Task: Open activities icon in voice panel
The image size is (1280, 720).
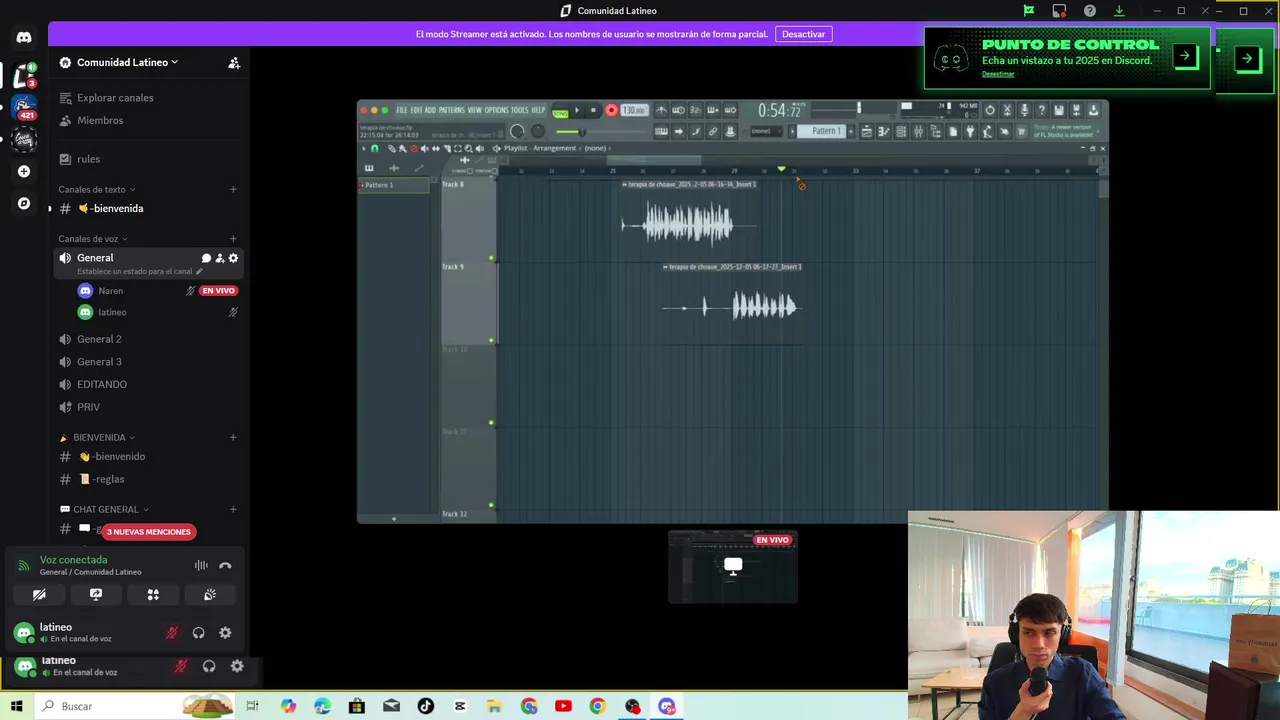Action: tap(153, 594)
